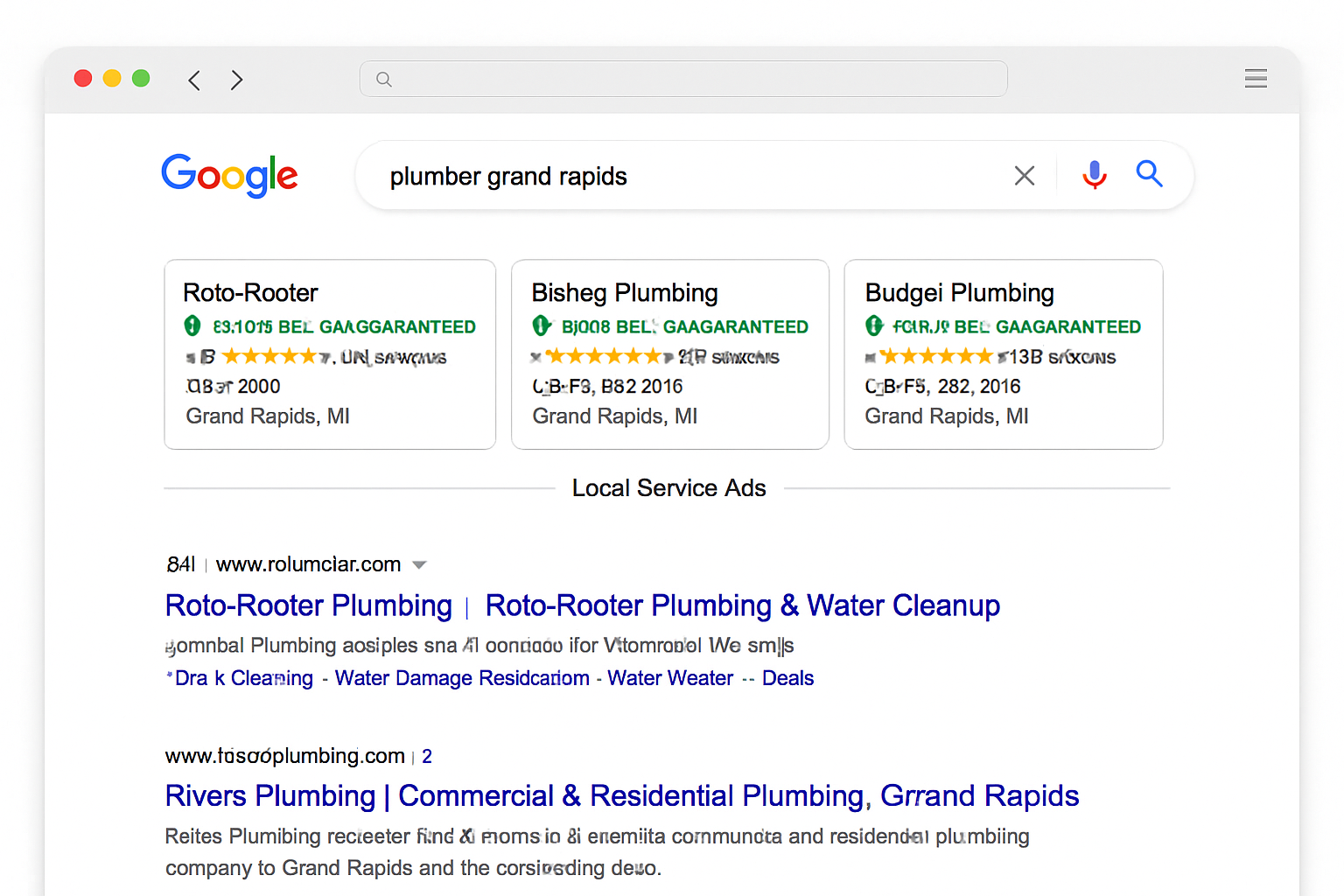The height and width of the screenshot is (896, 1344).
Task: Clear the search query with X
Action: tap(1024, 176)
